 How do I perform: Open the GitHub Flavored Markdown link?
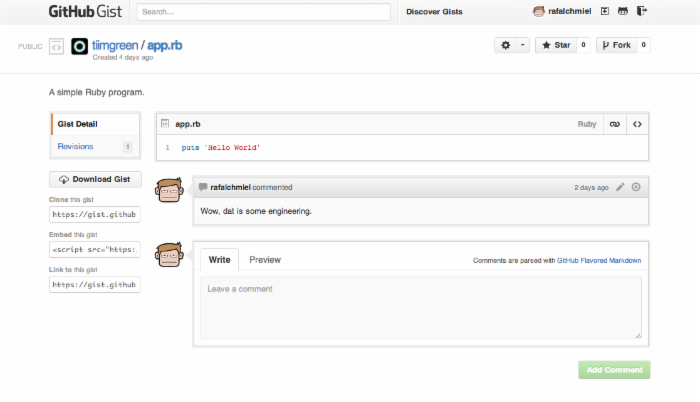pos(599,260)
